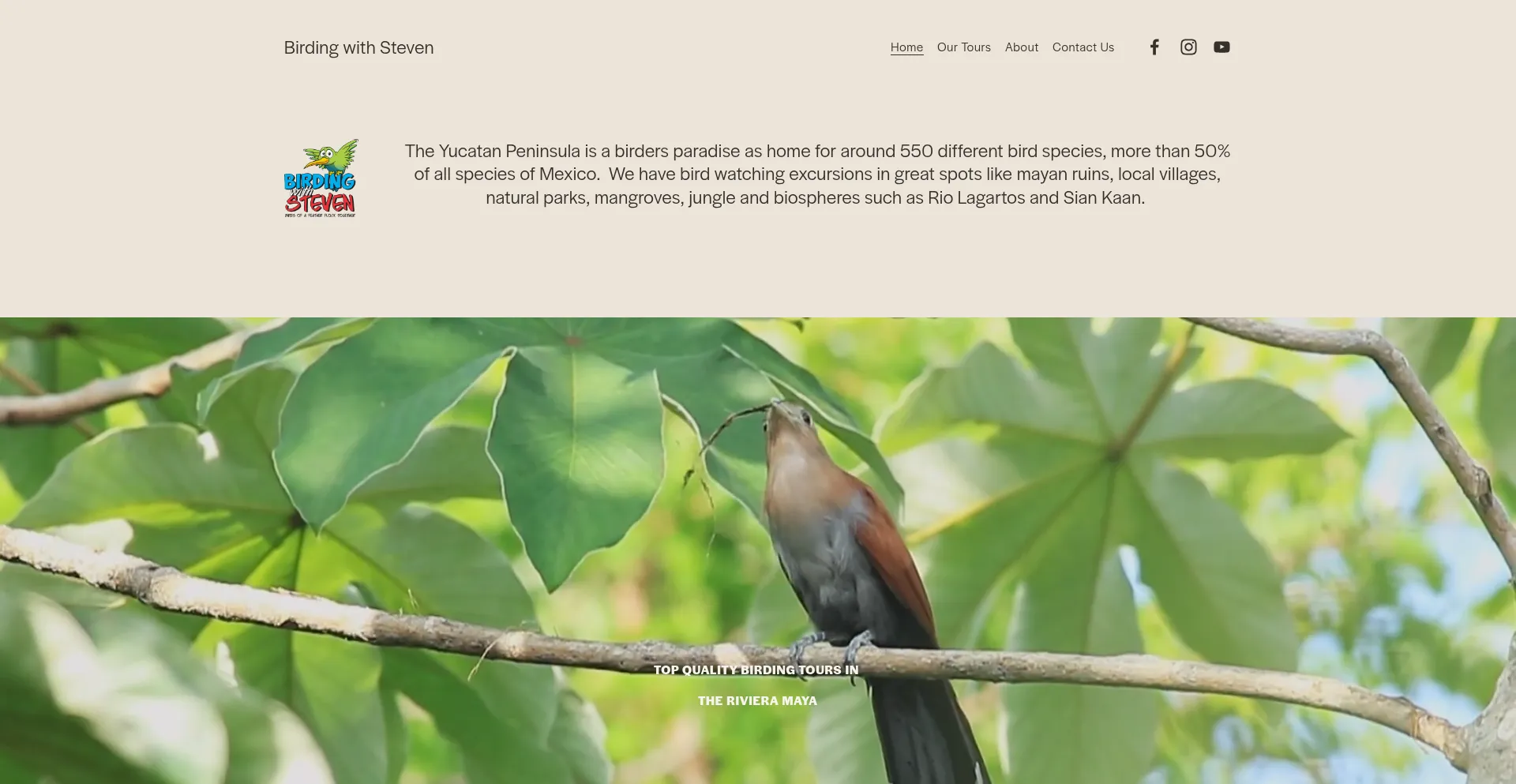Click the Birding with Steven site title
1516x784 pixels.
tap(358, 47)
